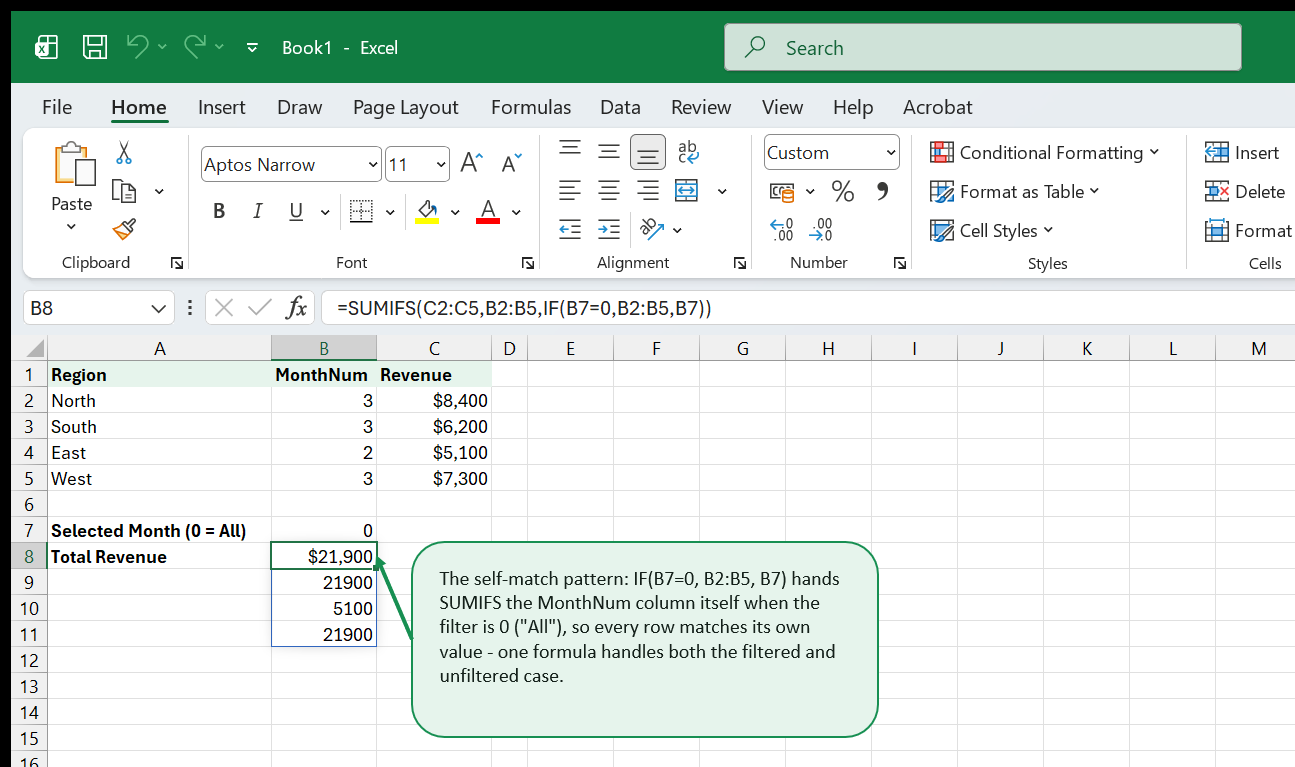Align text right
Image resolution: width=1295 pixels, height=767 pixels.
tap(648, 190)
